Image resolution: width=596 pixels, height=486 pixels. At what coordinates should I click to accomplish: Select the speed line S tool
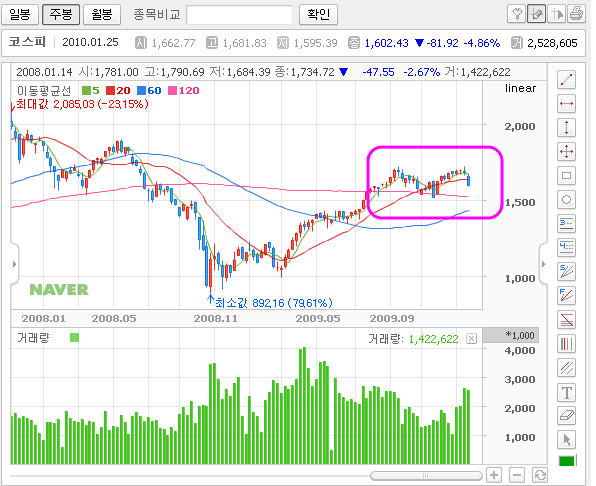pos(566,271)
